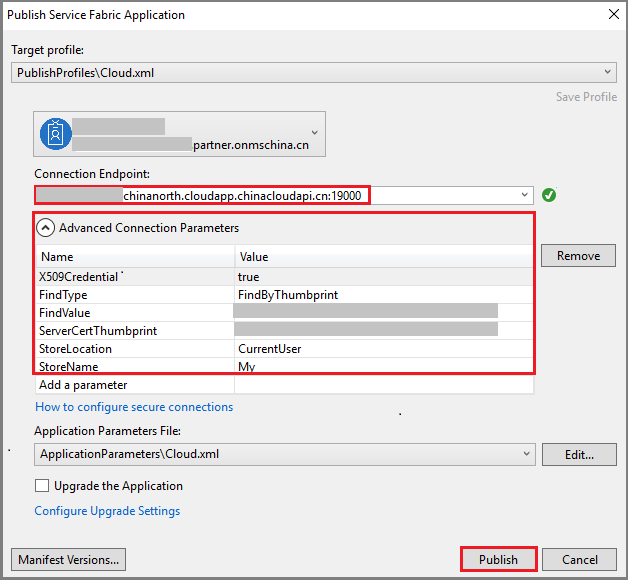This screenshot has width=628, height=580.
Task: Click Remove button beside parameters table
Action: coord(578,256)
